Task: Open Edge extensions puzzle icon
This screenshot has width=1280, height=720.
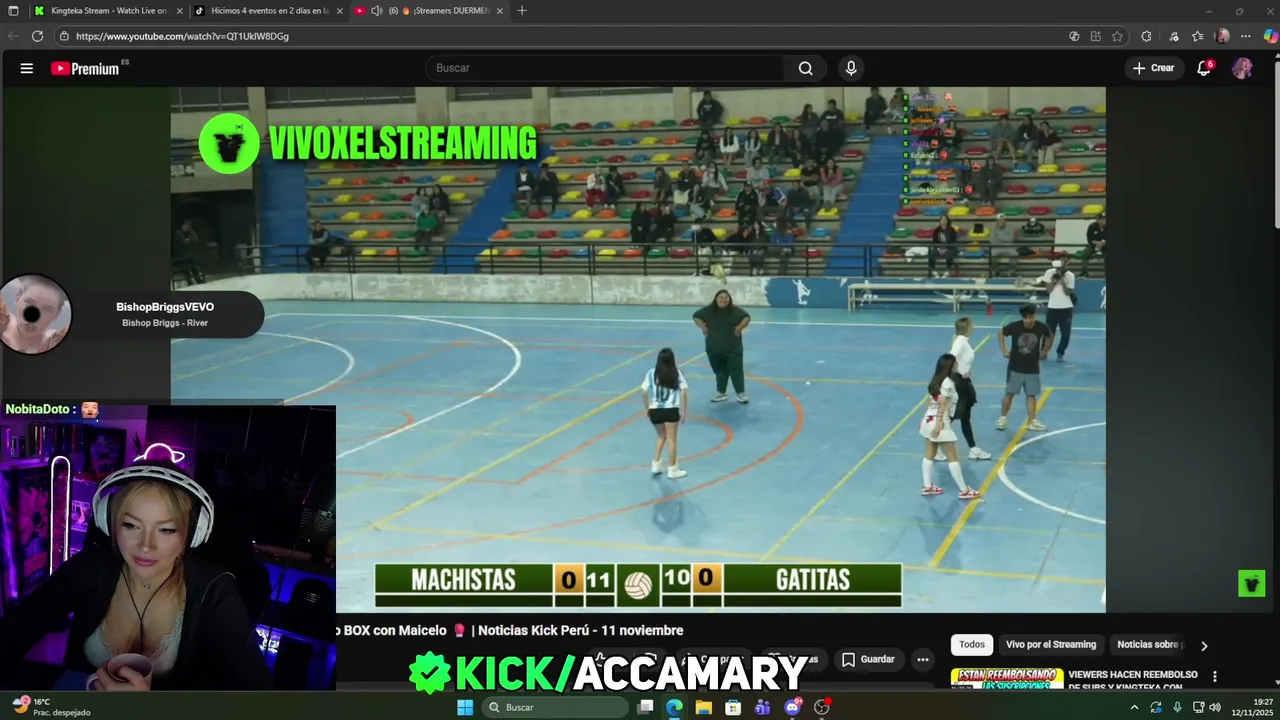Action: click(x=1146, y=36)
